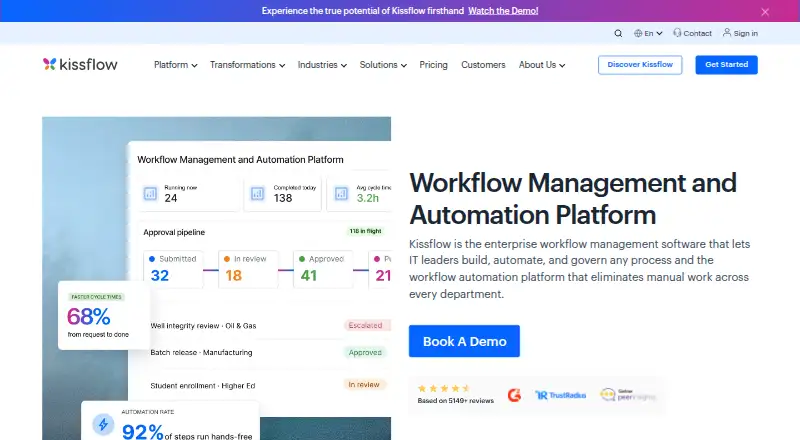Click the G2 review logo
This screenshot has width=800, height=440.
[x=514, y=395]
